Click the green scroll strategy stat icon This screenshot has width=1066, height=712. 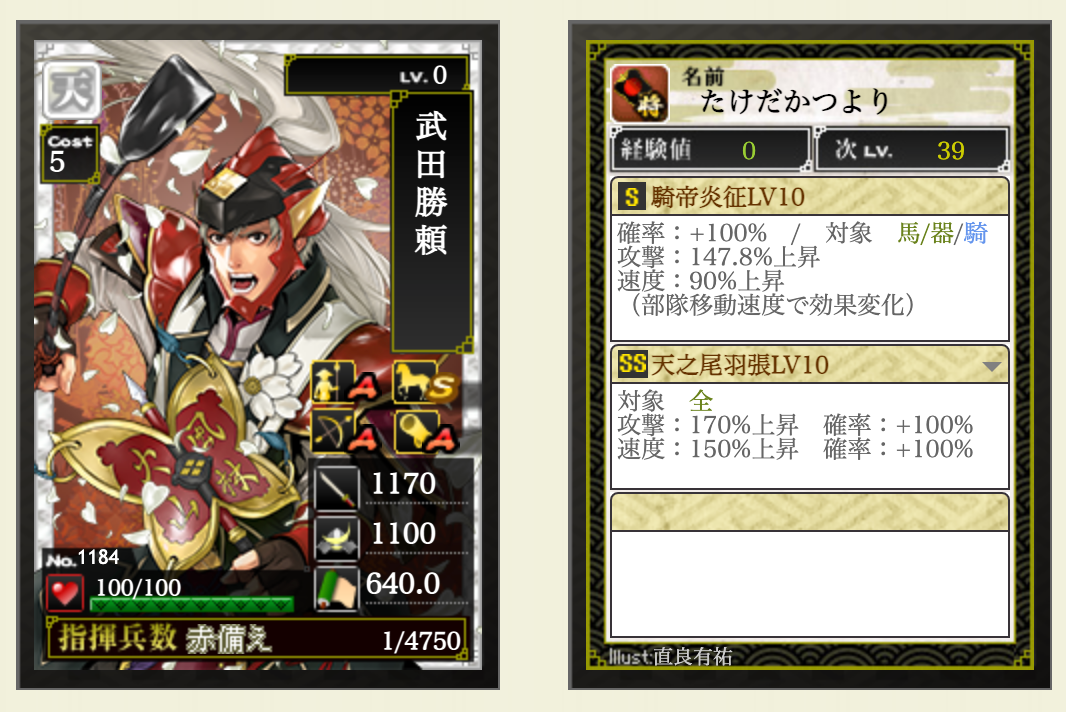point(337,588)
